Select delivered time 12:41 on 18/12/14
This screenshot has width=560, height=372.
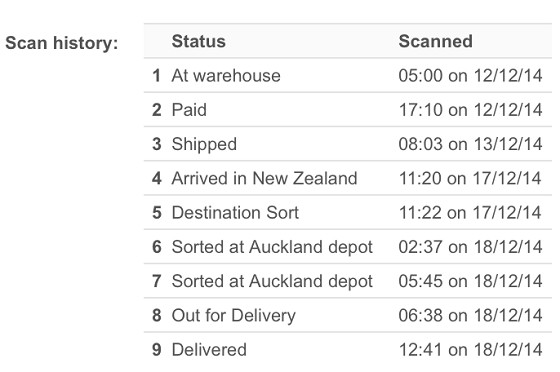[470, 350]
